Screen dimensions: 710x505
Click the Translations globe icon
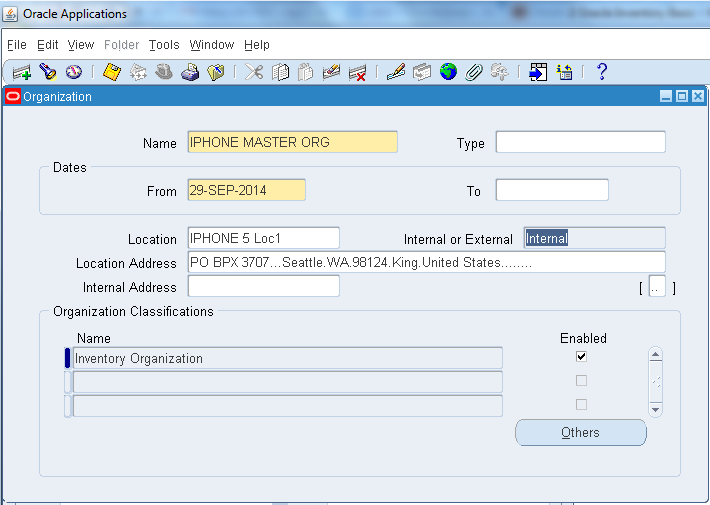(x=448, y=72)
